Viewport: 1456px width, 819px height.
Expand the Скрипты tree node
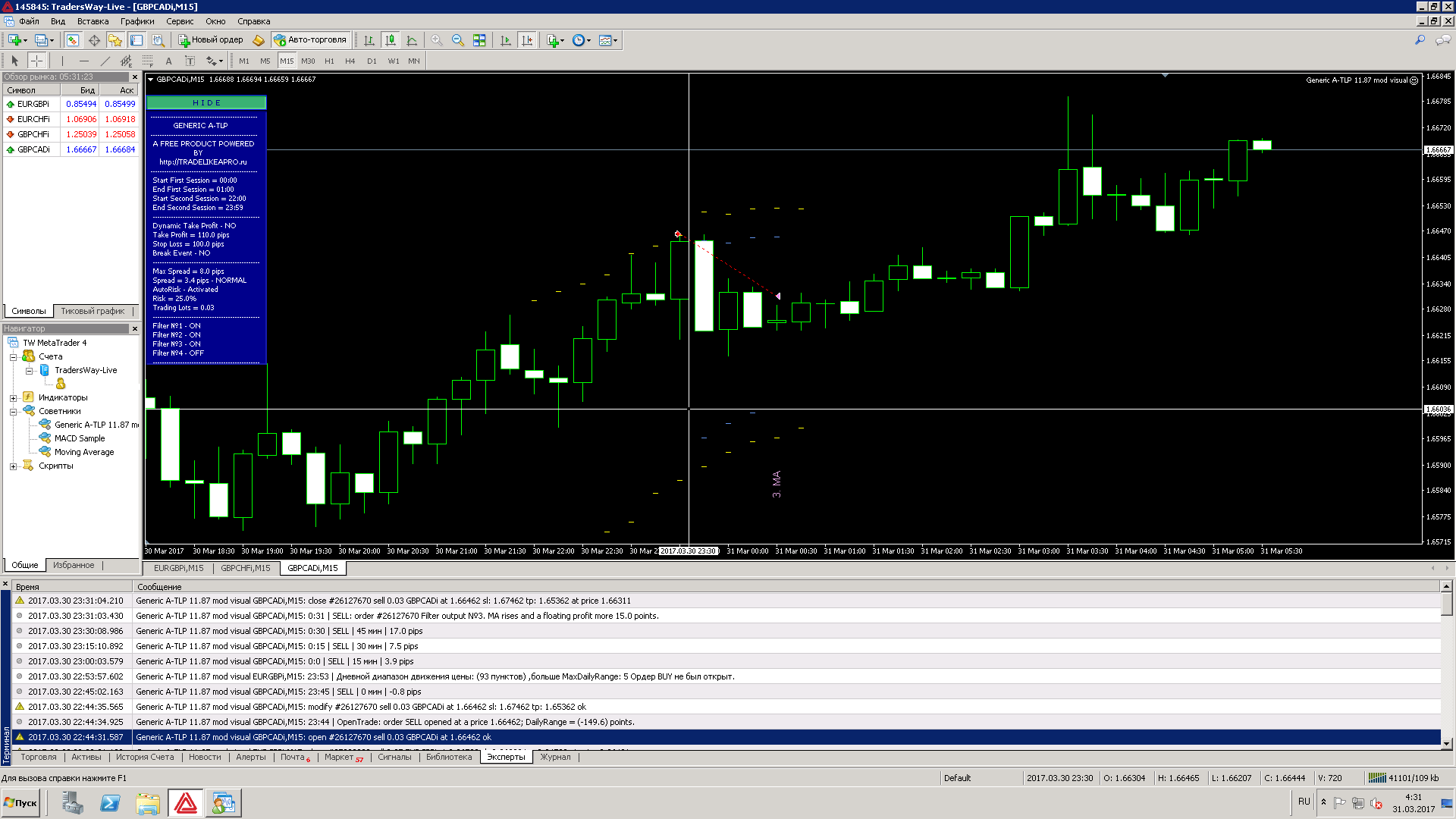pos(13,466)
